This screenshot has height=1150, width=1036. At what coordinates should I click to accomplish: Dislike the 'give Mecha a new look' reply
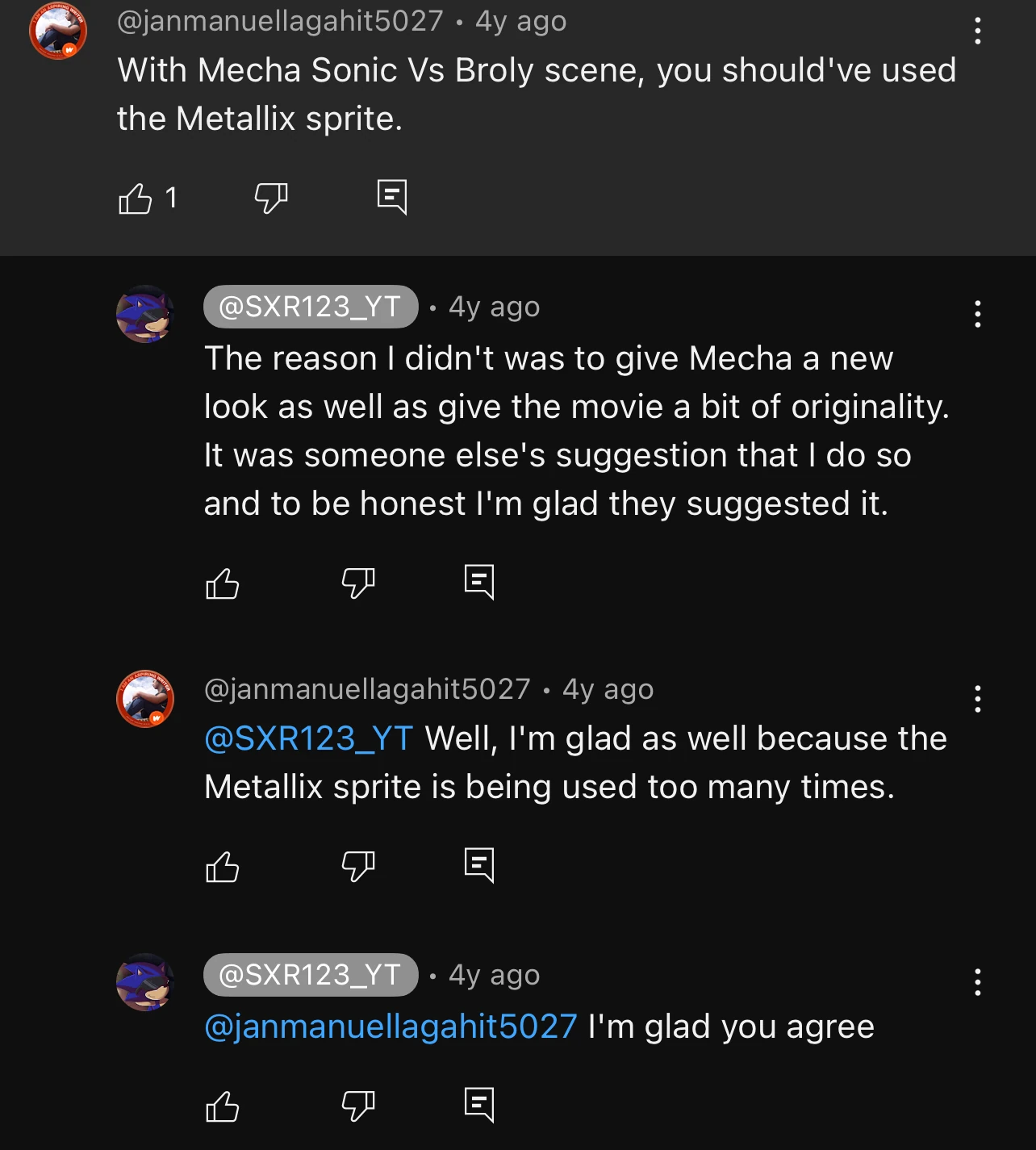click(x=358, y=582)
